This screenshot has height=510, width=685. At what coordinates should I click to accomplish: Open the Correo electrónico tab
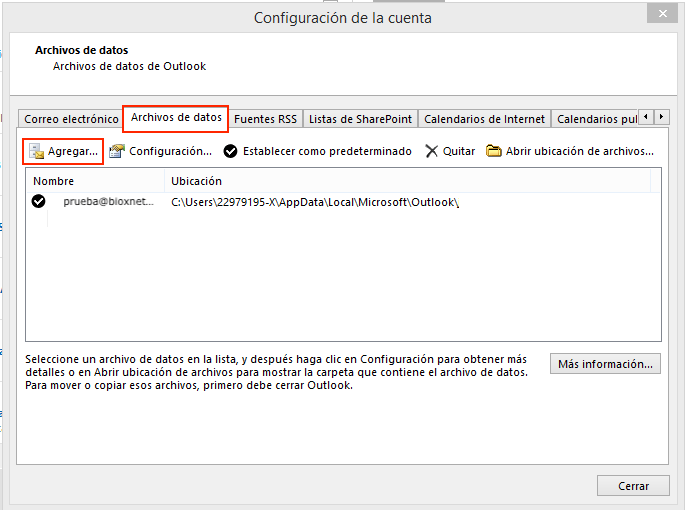pyautogui.click(x=71, y=119)
